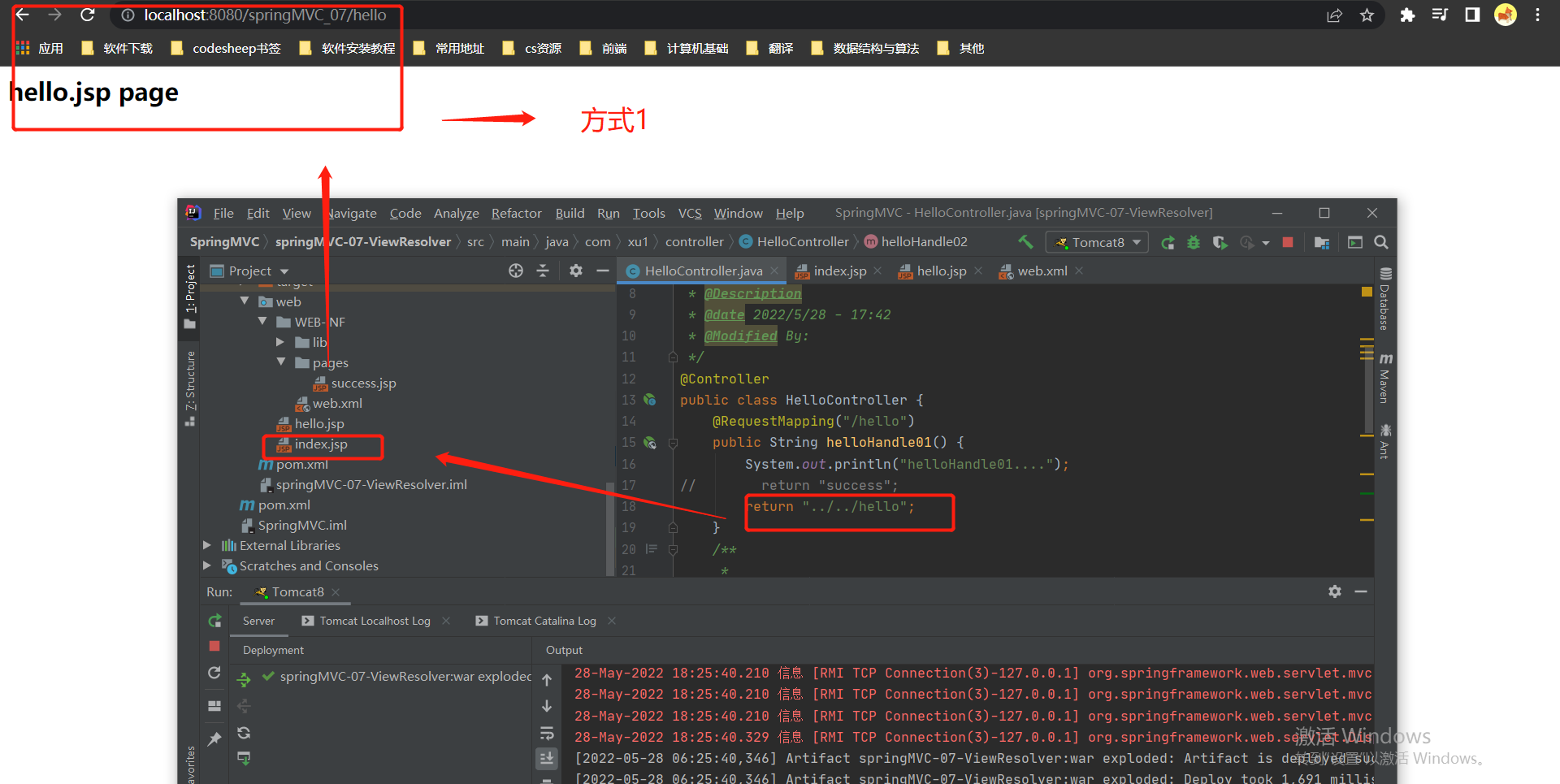Open the codesheep书签 bookmark folder
The image size is (1560, 784).
click(x=226, y=48)
